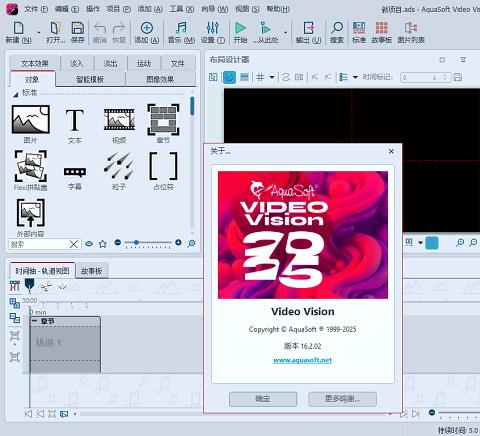The image size is (480, 436).
Task: Close the 关于 About dialog
Action: coord(391,151)
